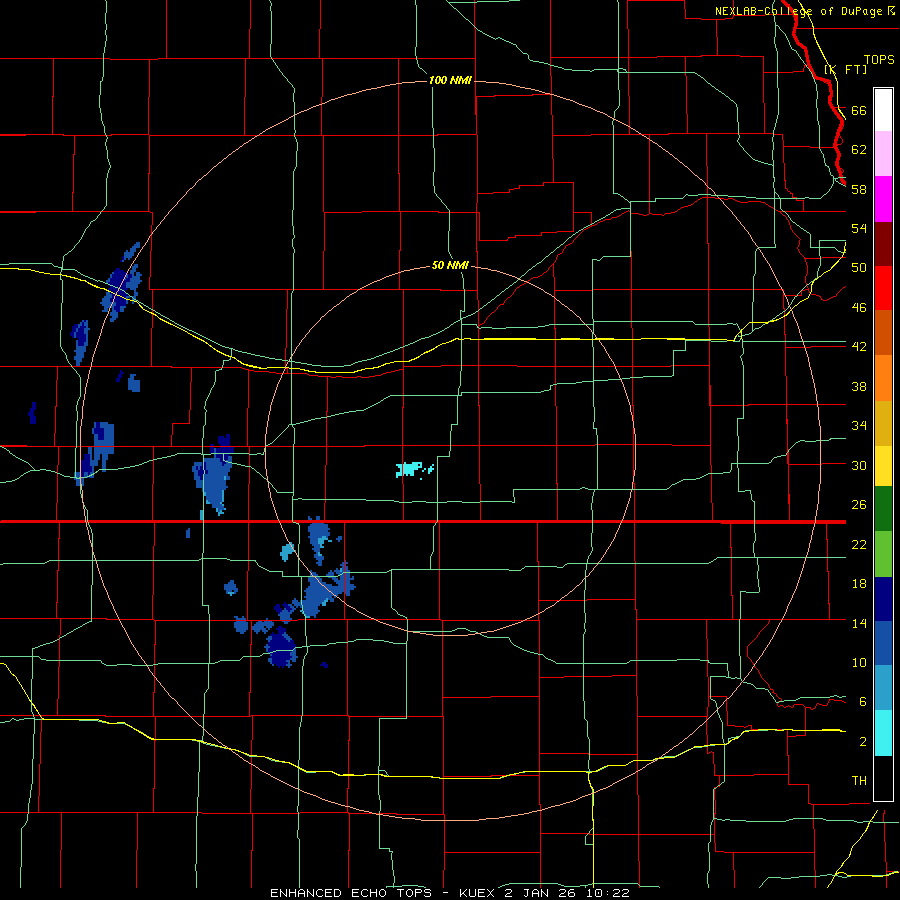The height and width of the screenshot is (900, 900).
Task: Select the light pink legend color band
Action: 883,154
